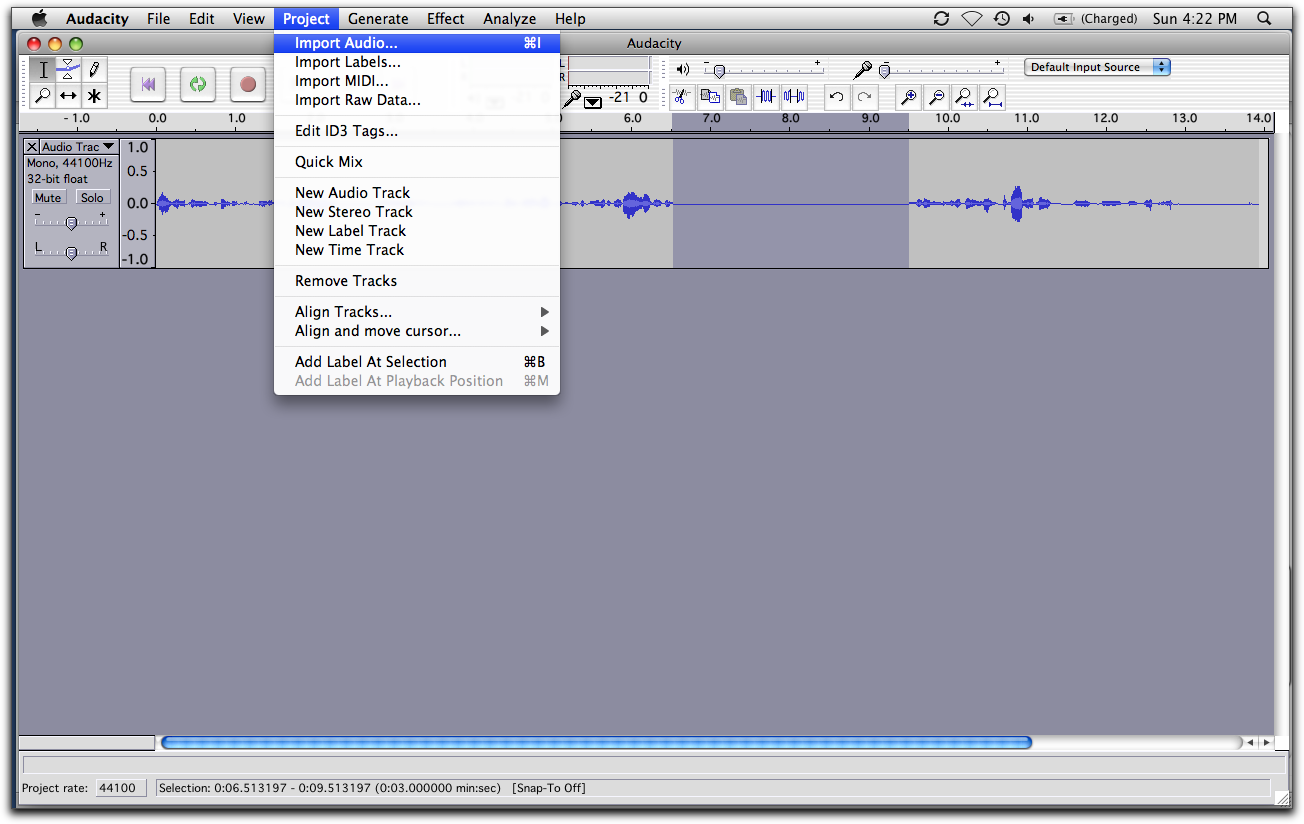The width and height of the screenshot is (1304, 824).
Task: Open the Help menu
Action: [x=570, y=19]
